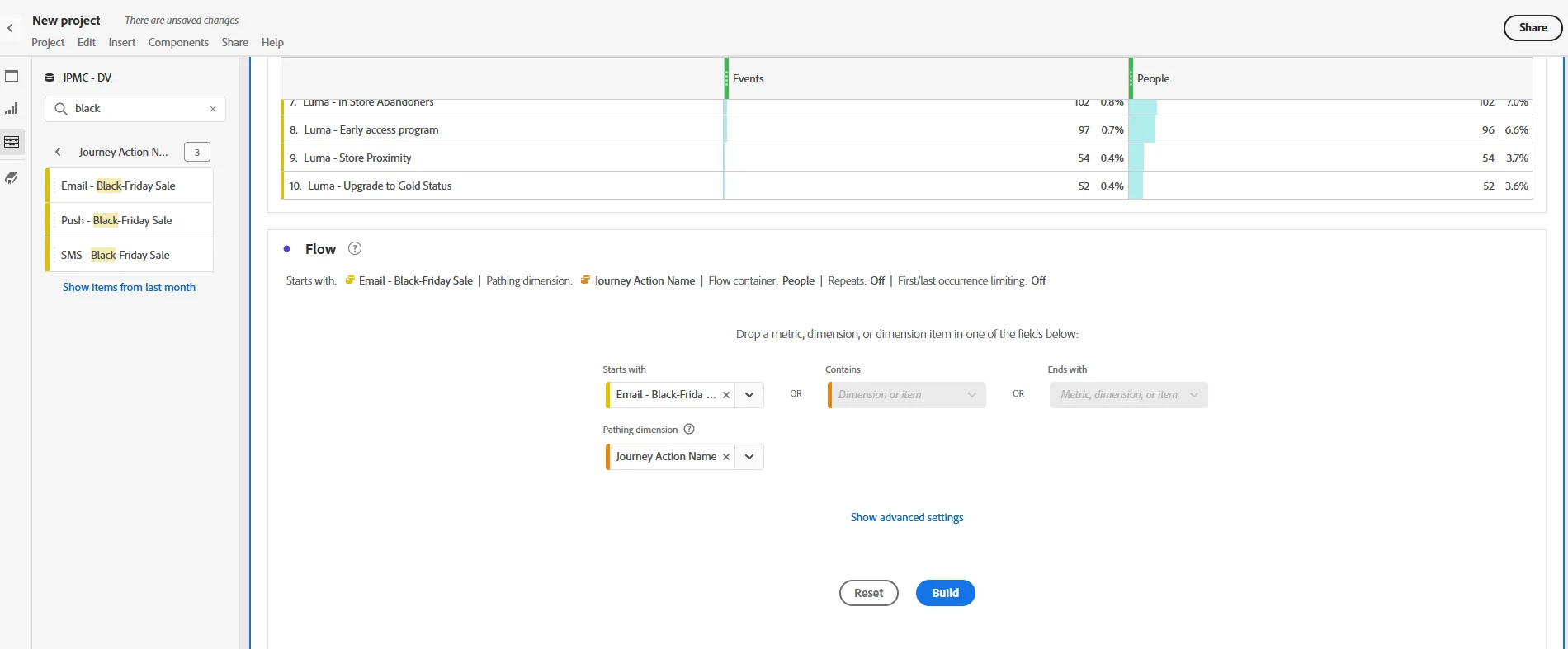Open the Insert menu
The height and width of the screenshot is (649, 1568).
click(x=122, y=42)
